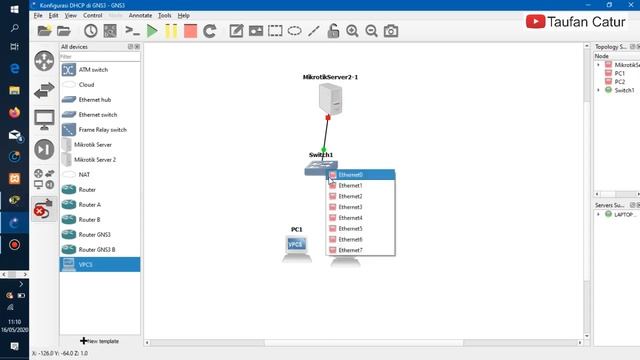Image resolution: width=640 pixels, height=360 pixels.
Task: Choose Ethernet4 port from switch list
Action: pos(360,218)
